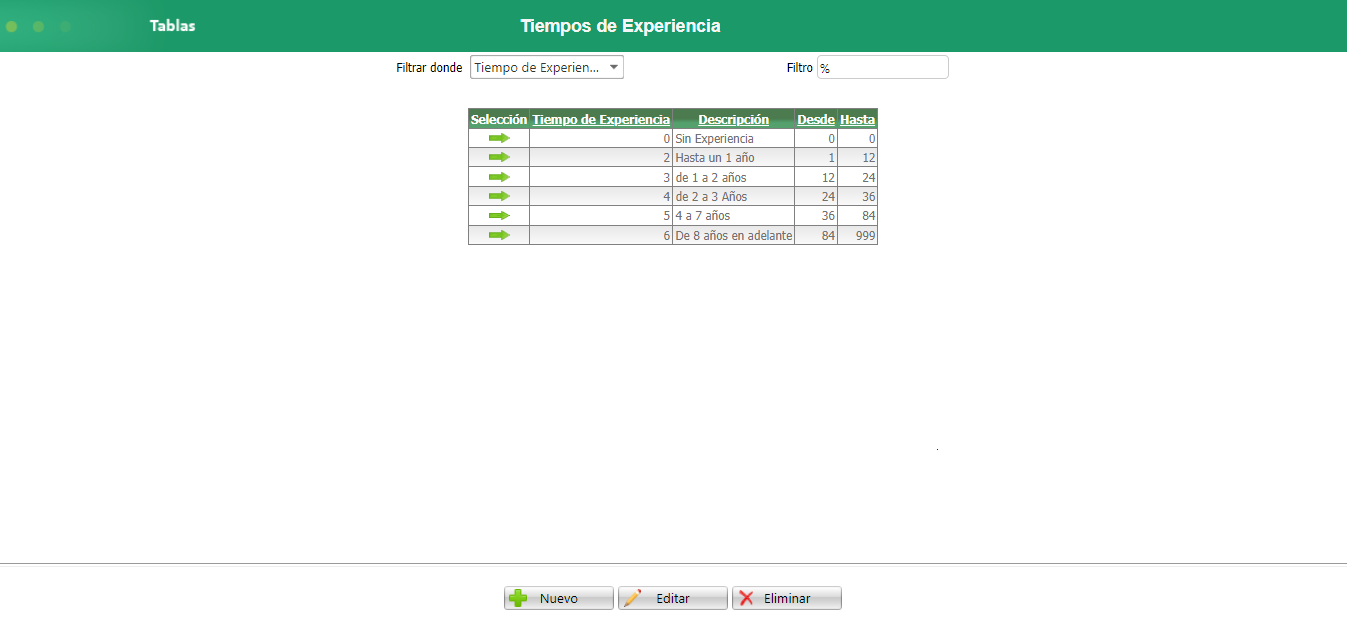Select the green arrow for Sin Experiencia row
Viewport: 1347px width, 637px height.
click(x=498, y=138)
